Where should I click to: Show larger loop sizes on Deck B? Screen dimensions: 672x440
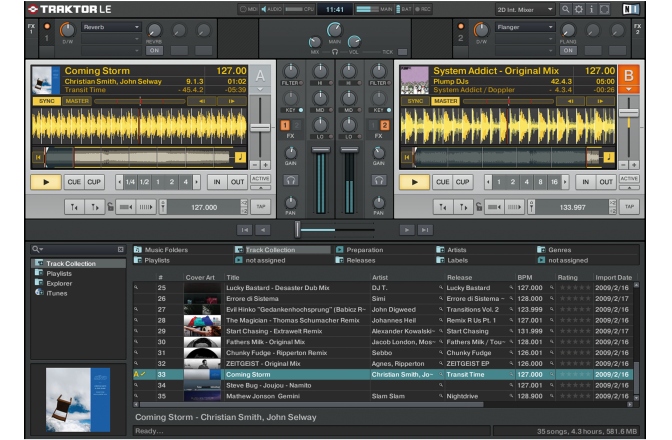coord(565,182)
